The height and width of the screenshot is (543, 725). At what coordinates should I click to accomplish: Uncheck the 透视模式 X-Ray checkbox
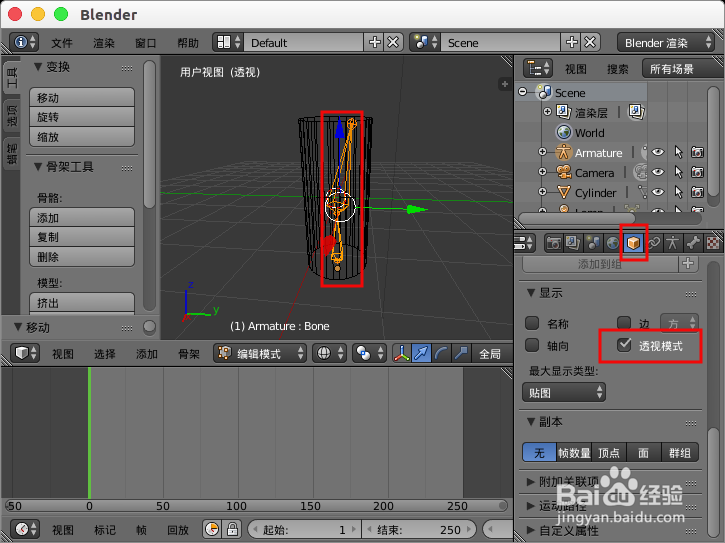(624, 345)
